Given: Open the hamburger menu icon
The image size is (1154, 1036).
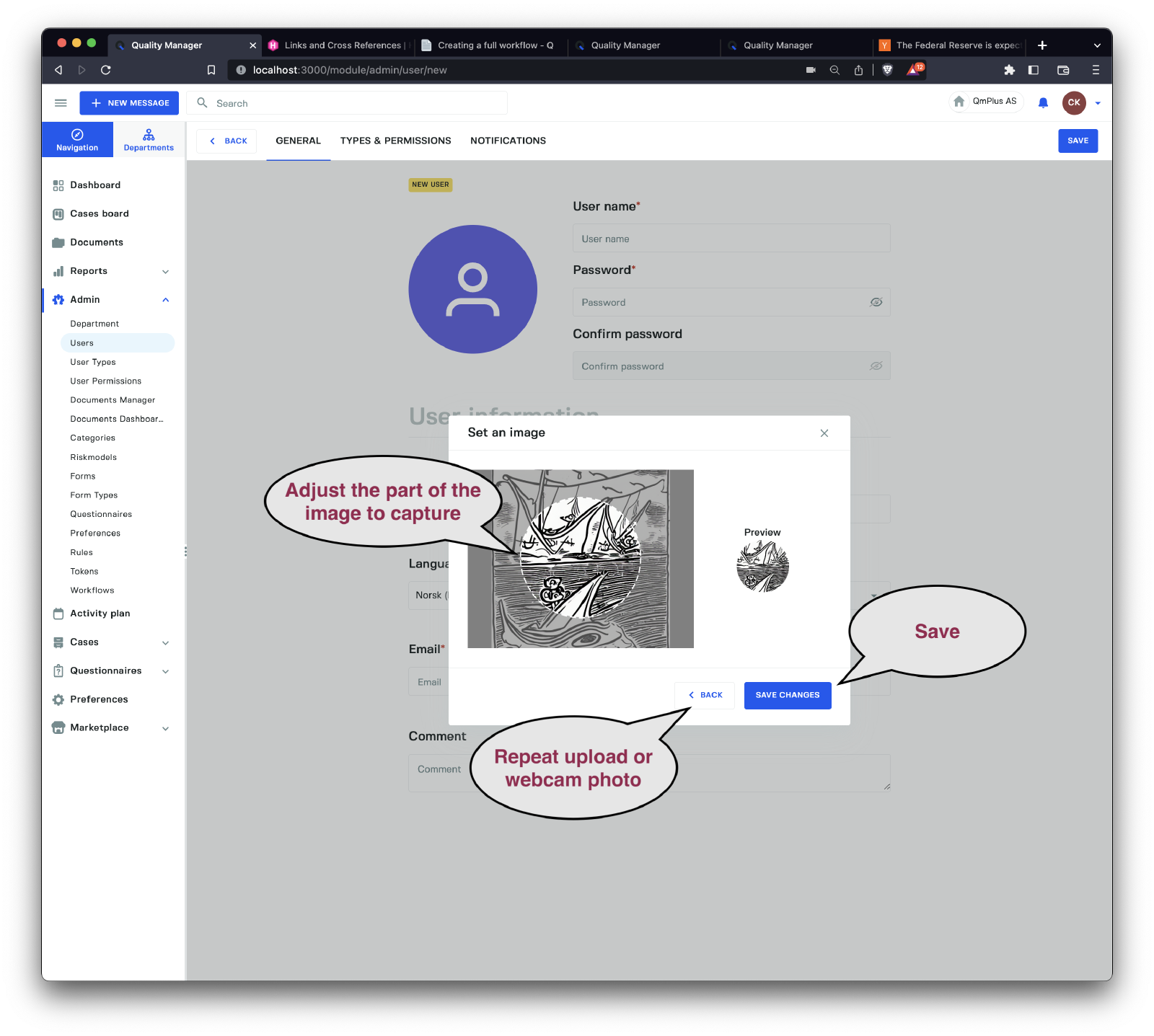Looking at the screenshot, I should point(61,103).
